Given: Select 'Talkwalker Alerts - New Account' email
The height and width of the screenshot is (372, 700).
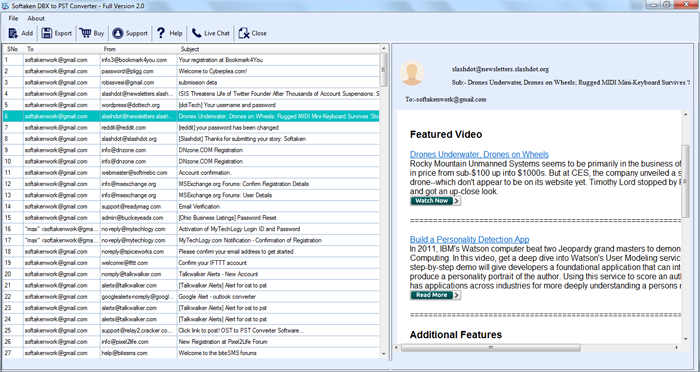Looking at the screenshot, I should pyautogui.click(x=191, y=274).
